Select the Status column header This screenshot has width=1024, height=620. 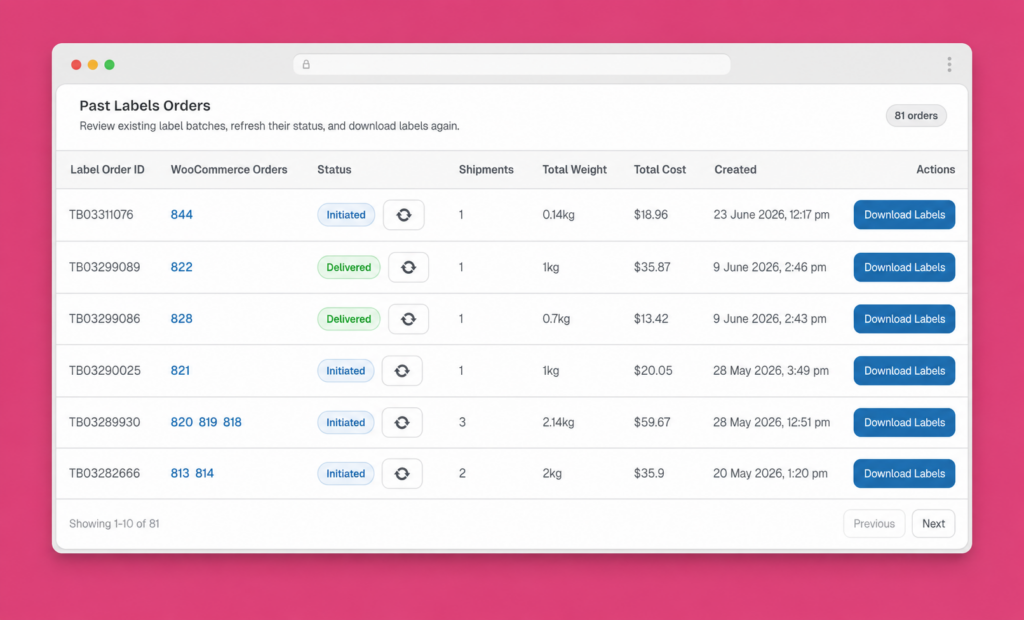click(334, 169)
